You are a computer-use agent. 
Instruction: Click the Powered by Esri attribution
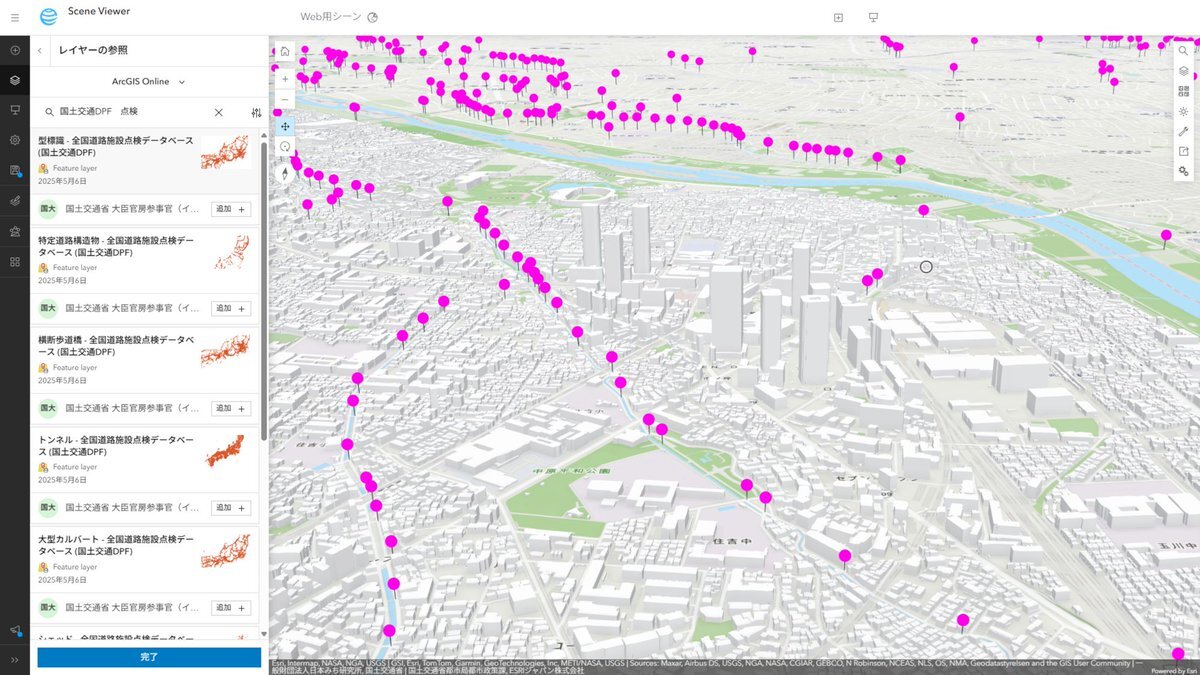pyautogui.click(x=1174, y=671)
